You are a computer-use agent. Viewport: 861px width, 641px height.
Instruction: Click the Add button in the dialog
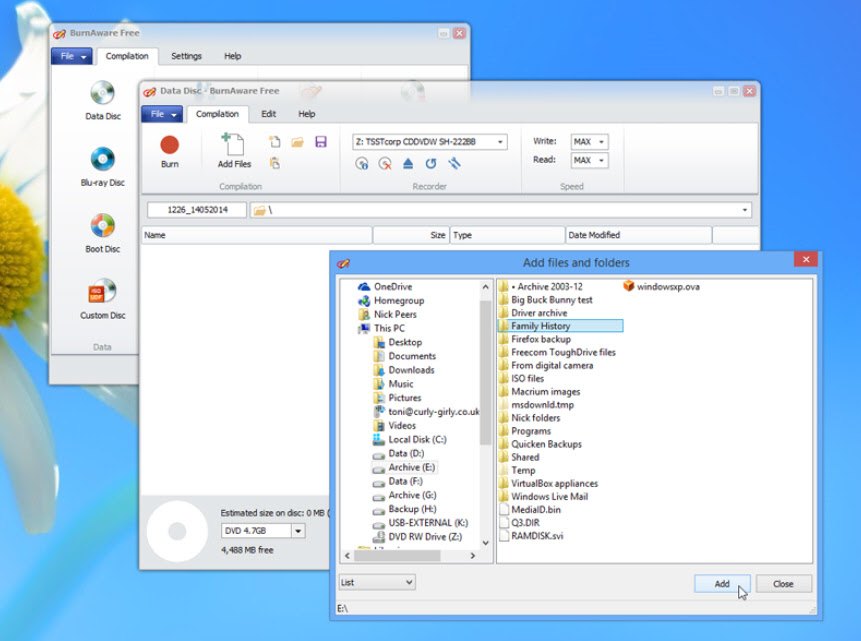tap(722, 583)
